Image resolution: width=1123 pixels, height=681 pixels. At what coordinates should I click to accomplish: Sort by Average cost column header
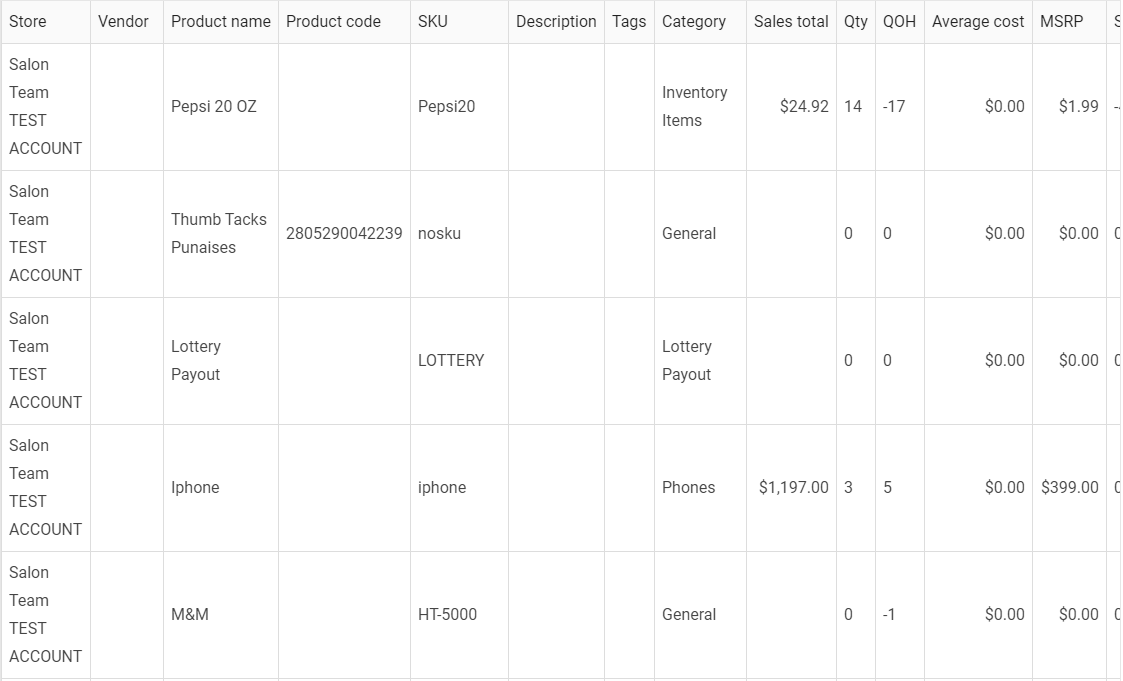tap(978, 21)
